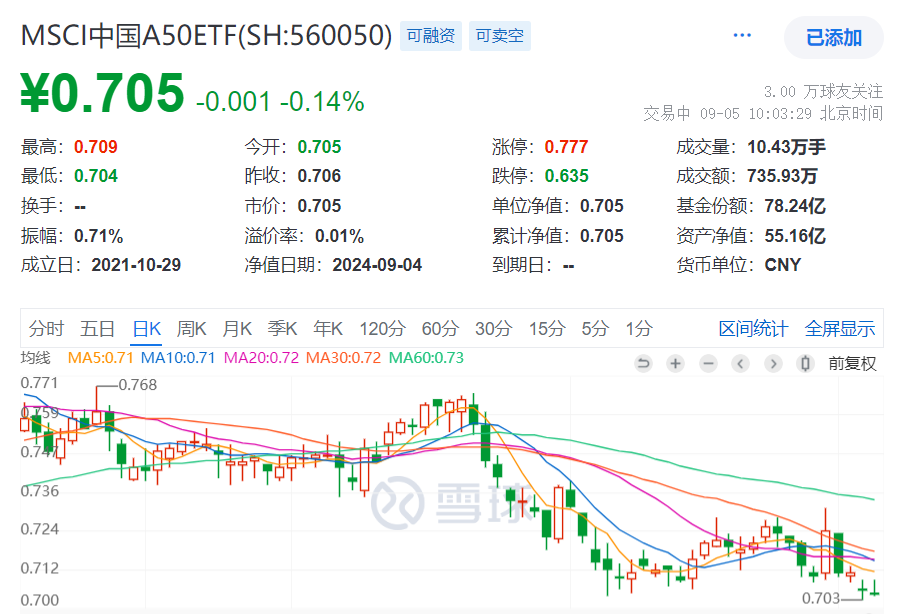Zoom out chart with minus icon
Screen dimensions: 900x614
(708, 363)
